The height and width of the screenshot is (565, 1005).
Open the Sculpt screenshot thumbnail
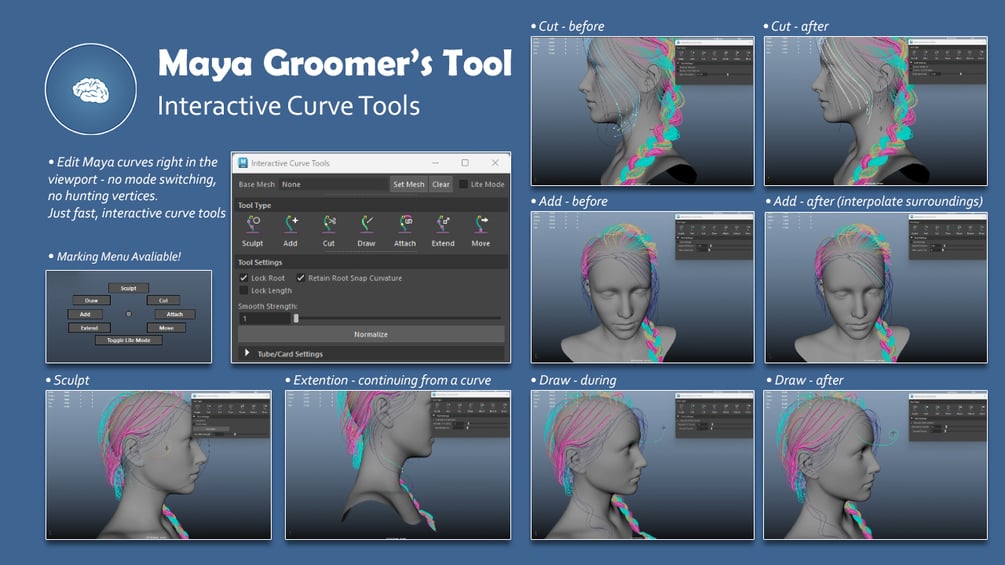click(x=158, y=465)
